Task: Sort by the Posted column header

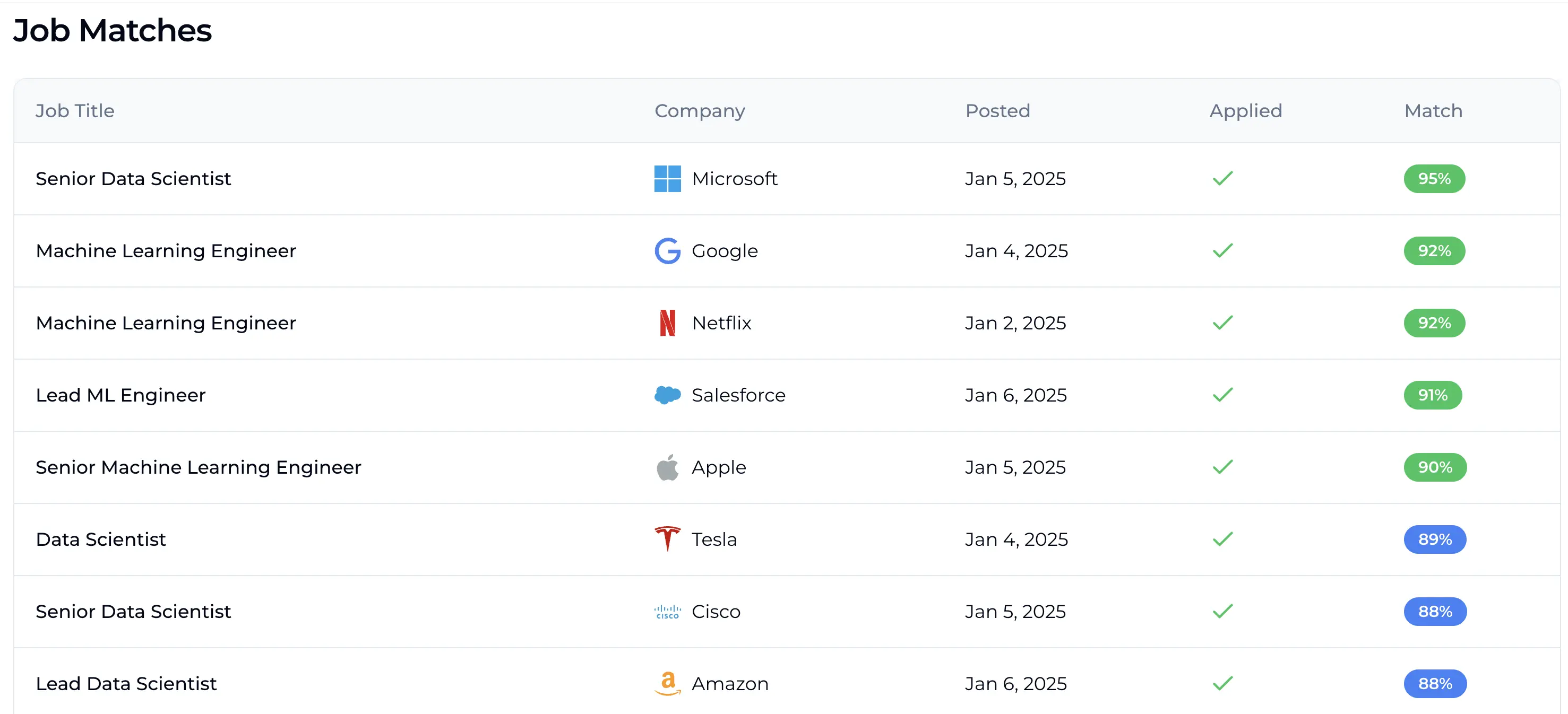Action: 998,111
